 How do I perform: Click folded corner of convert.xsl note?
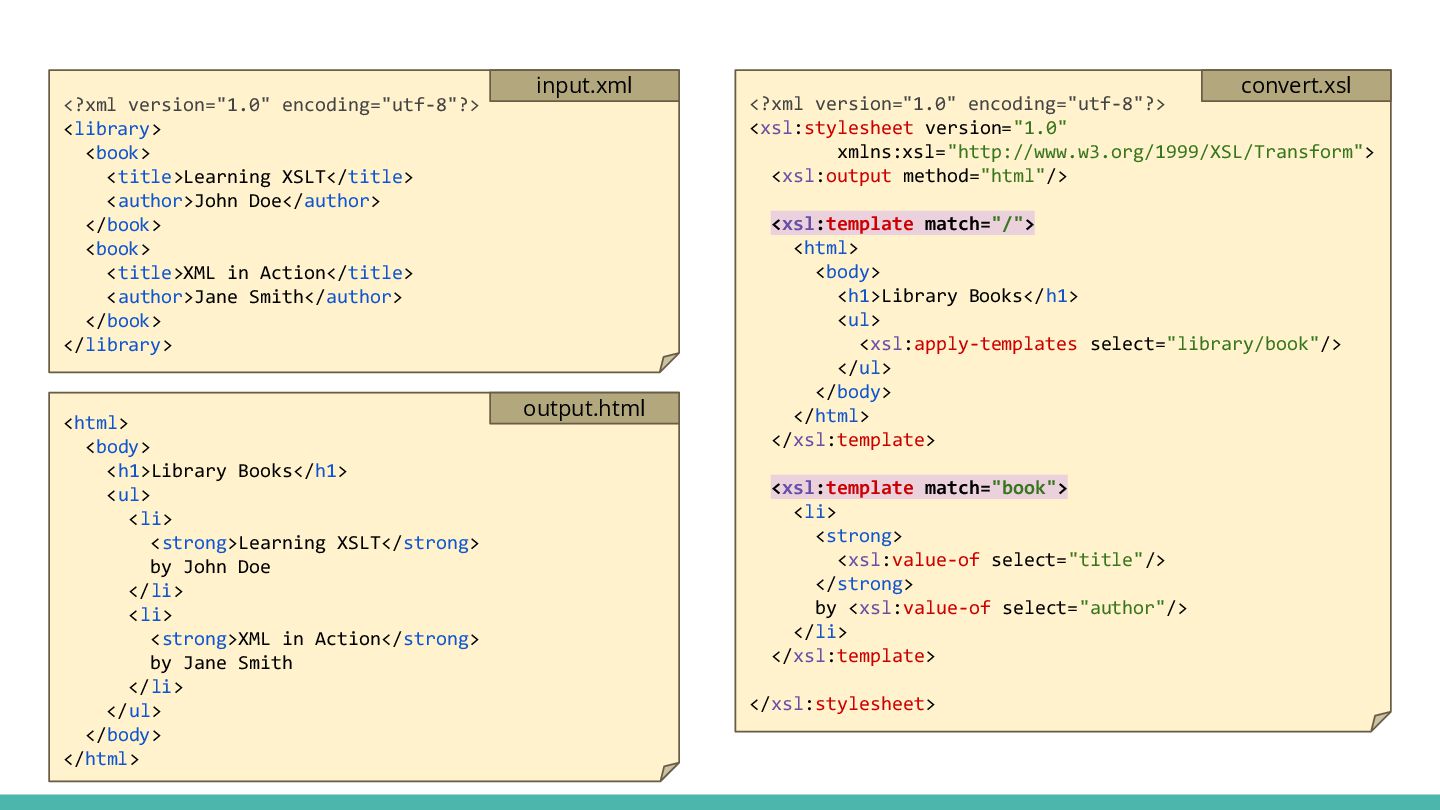click(1380, 721)
